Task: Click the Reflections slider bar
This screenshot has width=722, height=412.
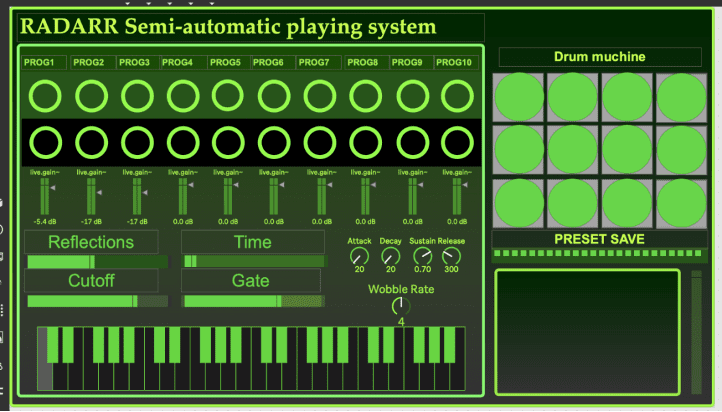Action: [97, 261]
